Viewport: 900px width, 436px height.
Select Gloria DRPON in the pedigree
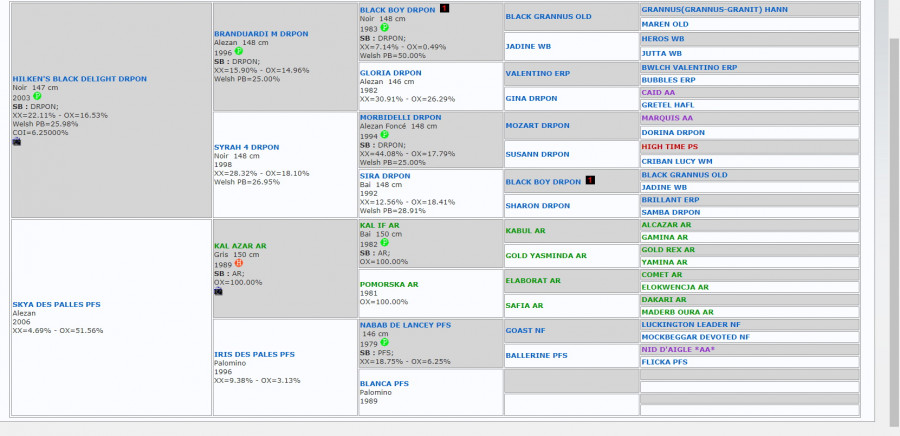coord(390,73)
